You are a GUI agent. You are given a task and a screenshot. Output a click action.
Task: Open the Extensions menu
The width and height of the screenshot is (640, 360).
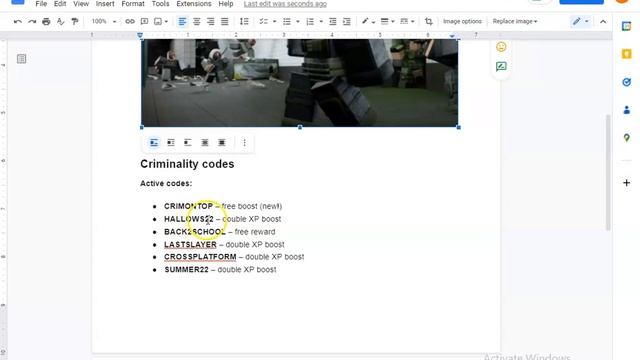(x=193, y=4)
